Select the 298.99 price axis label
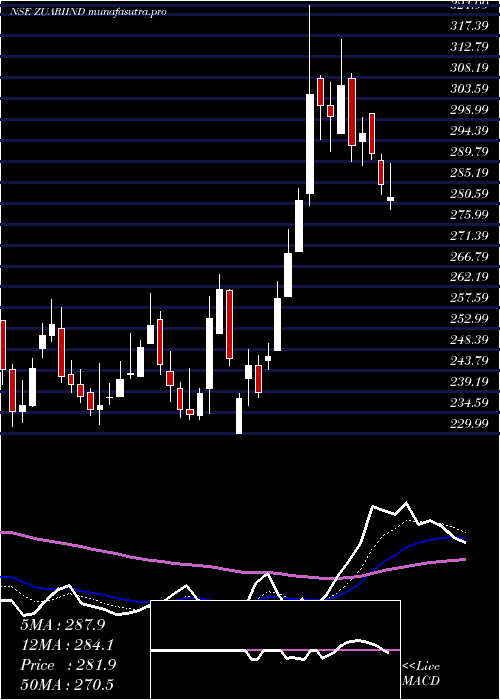Image resolution: width=500 pixels, height=700 pixels. (x=469, y=110)
